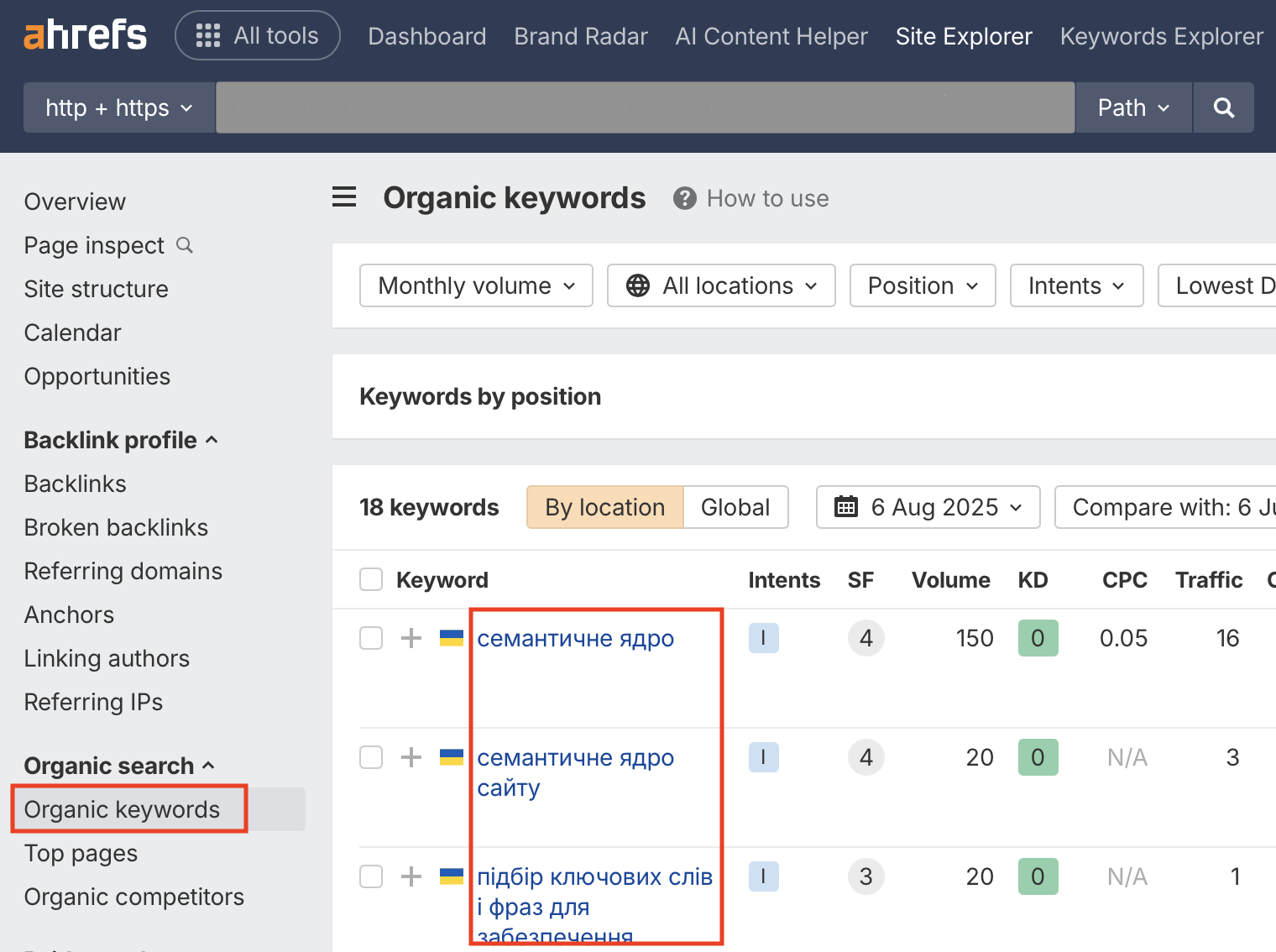
Task: Open the 6 Aug 2025 date picker
Action: coord(928,507)
